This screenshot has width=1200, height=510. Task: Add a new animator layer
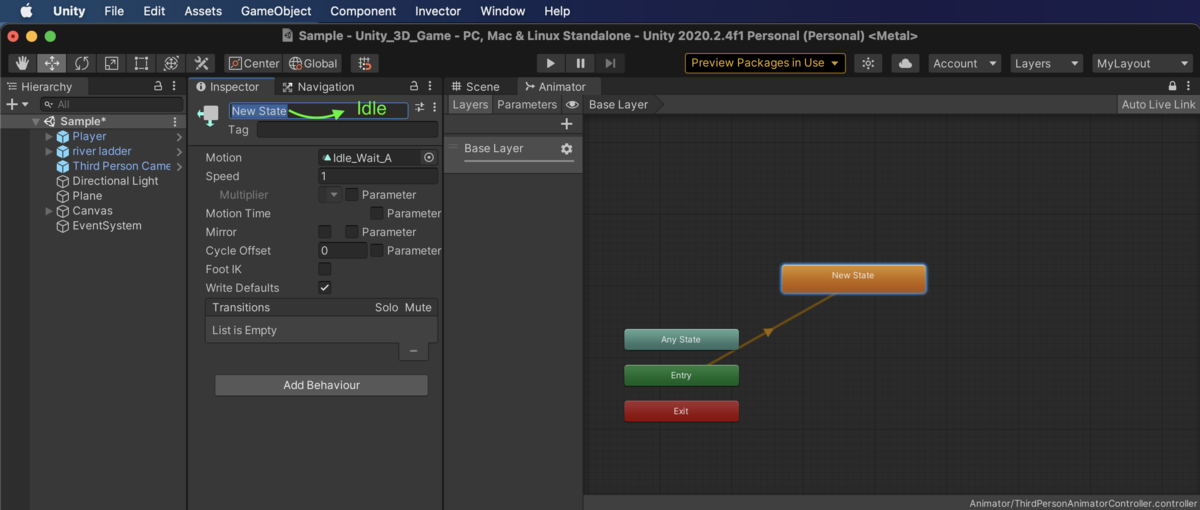tap(566, 124)
